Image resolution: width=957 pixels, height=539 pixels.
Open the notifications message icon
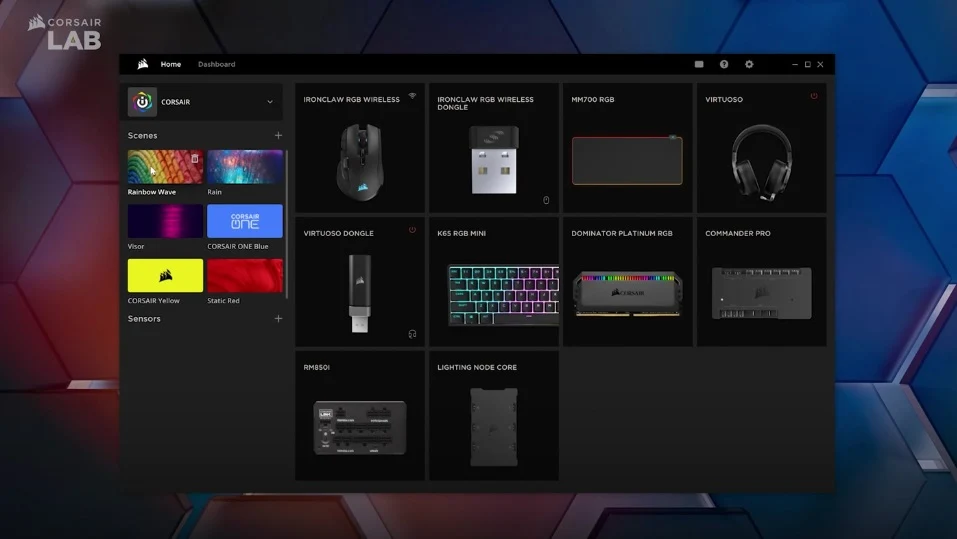coord(699,64)
